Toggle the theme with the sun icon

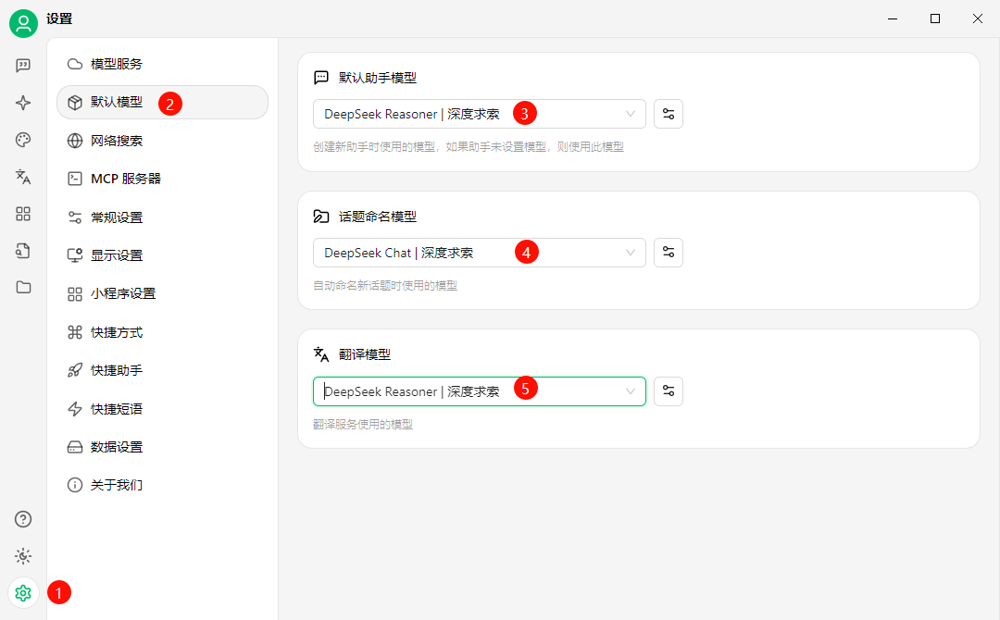(x=23, y=556)
